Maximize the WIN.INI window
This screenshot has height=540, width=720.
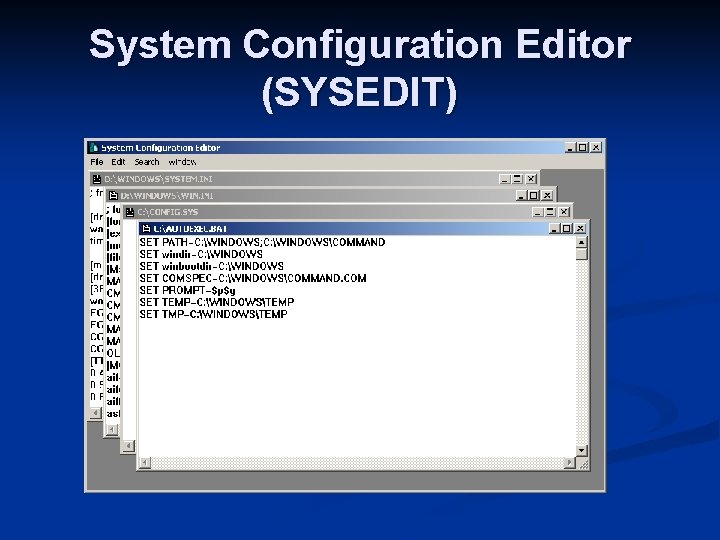coord(534,196)
